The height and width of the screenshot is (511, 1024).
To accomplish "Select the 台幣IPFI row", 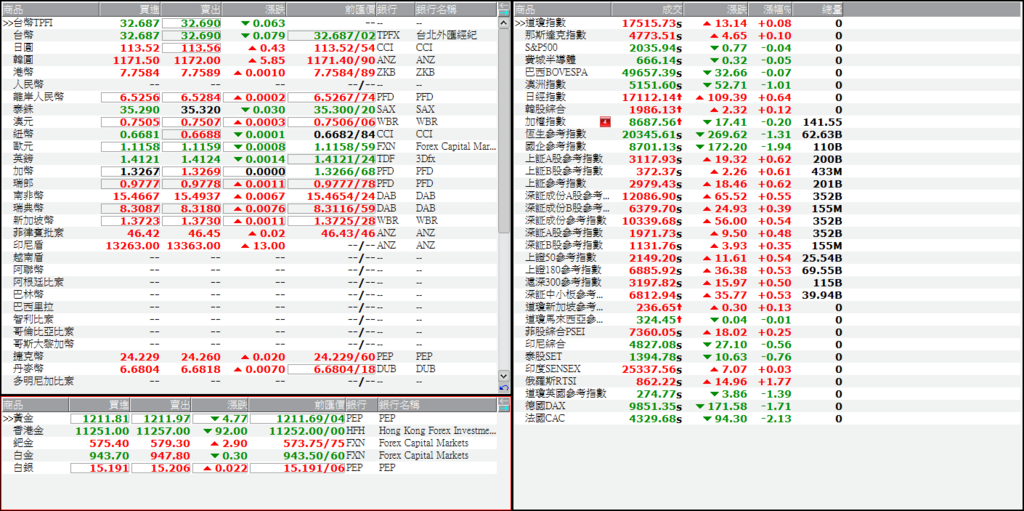I will click(x=249, y=23).
